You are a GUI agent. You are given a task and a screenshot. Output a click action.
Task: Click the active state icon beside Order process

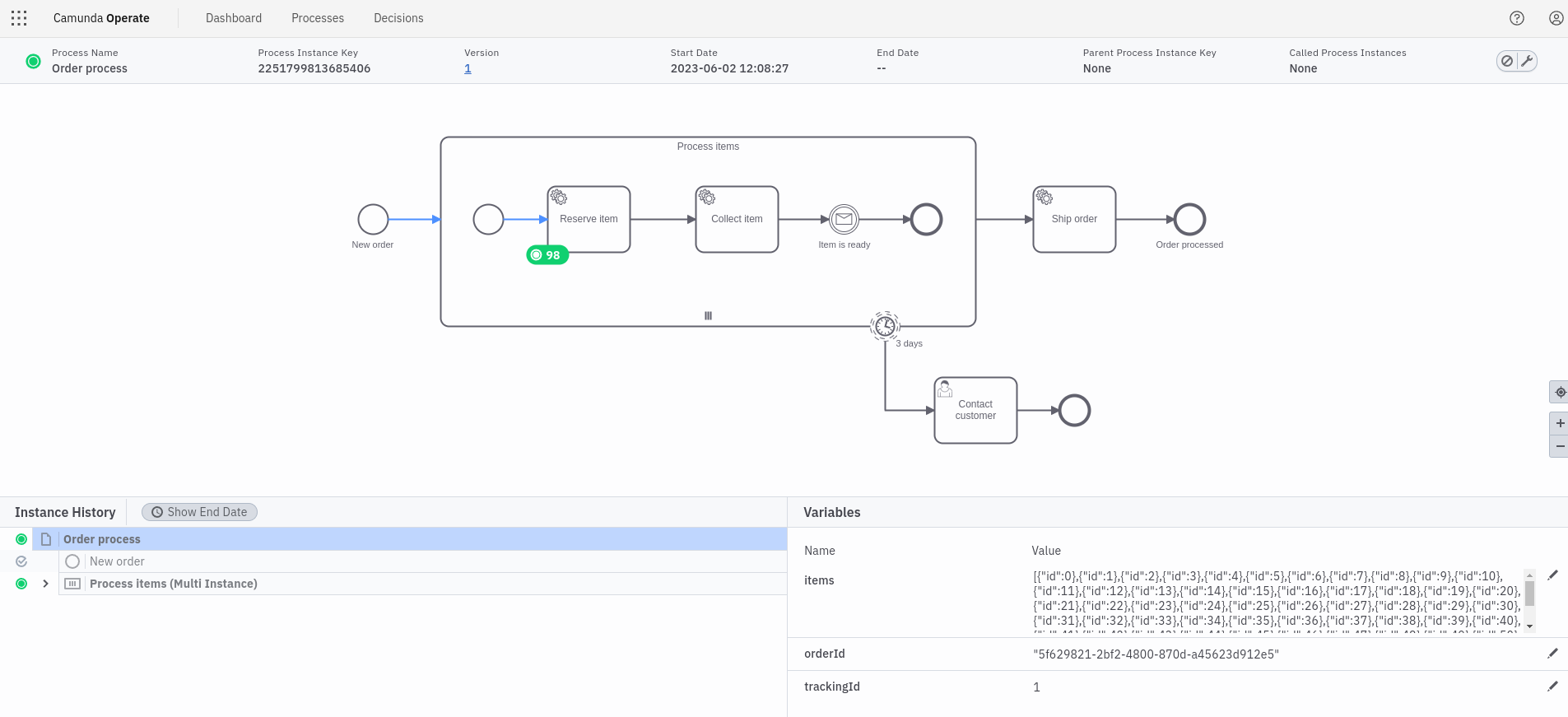[21, 539]
